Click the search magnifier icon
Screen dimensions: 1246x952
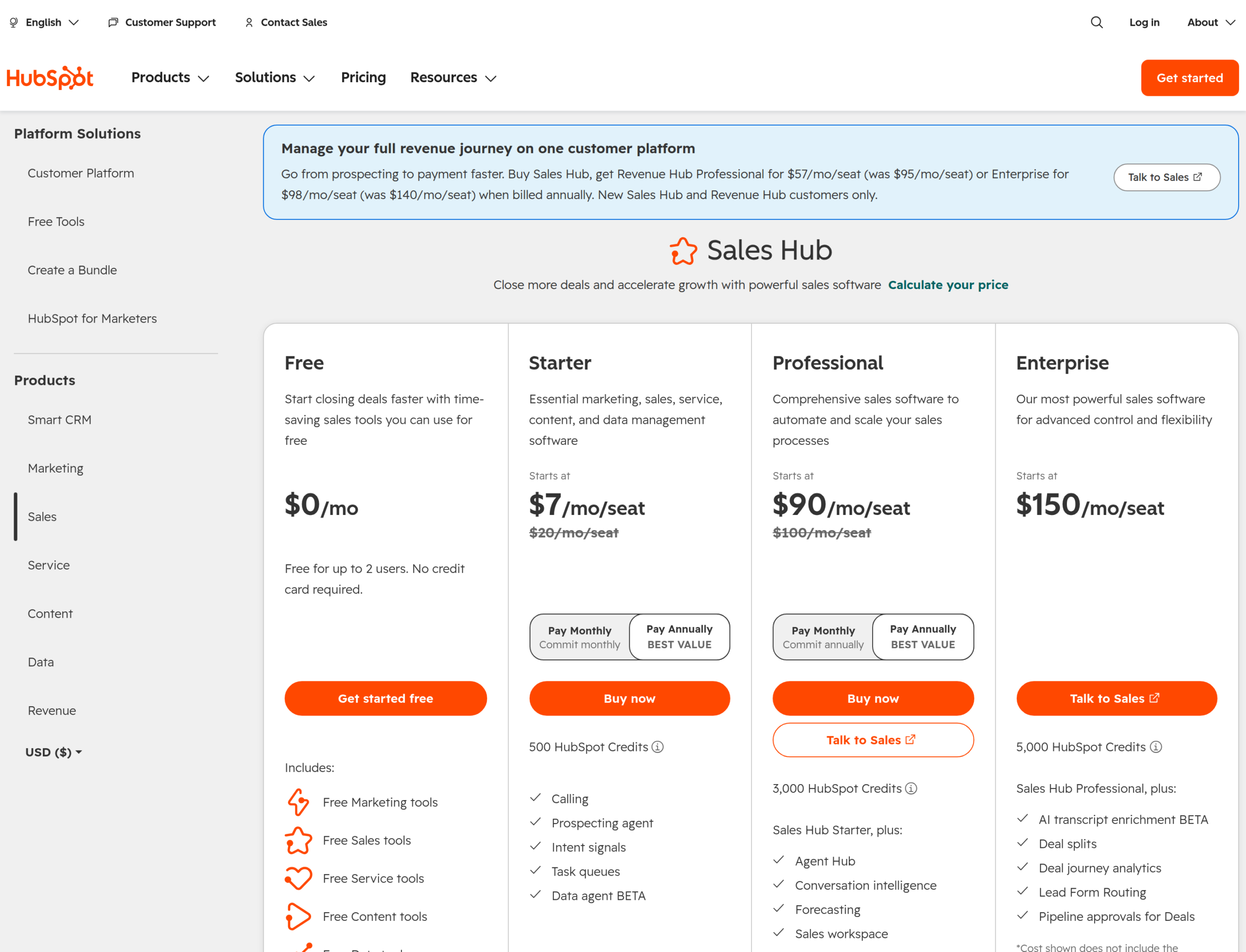click(1097, 22)
